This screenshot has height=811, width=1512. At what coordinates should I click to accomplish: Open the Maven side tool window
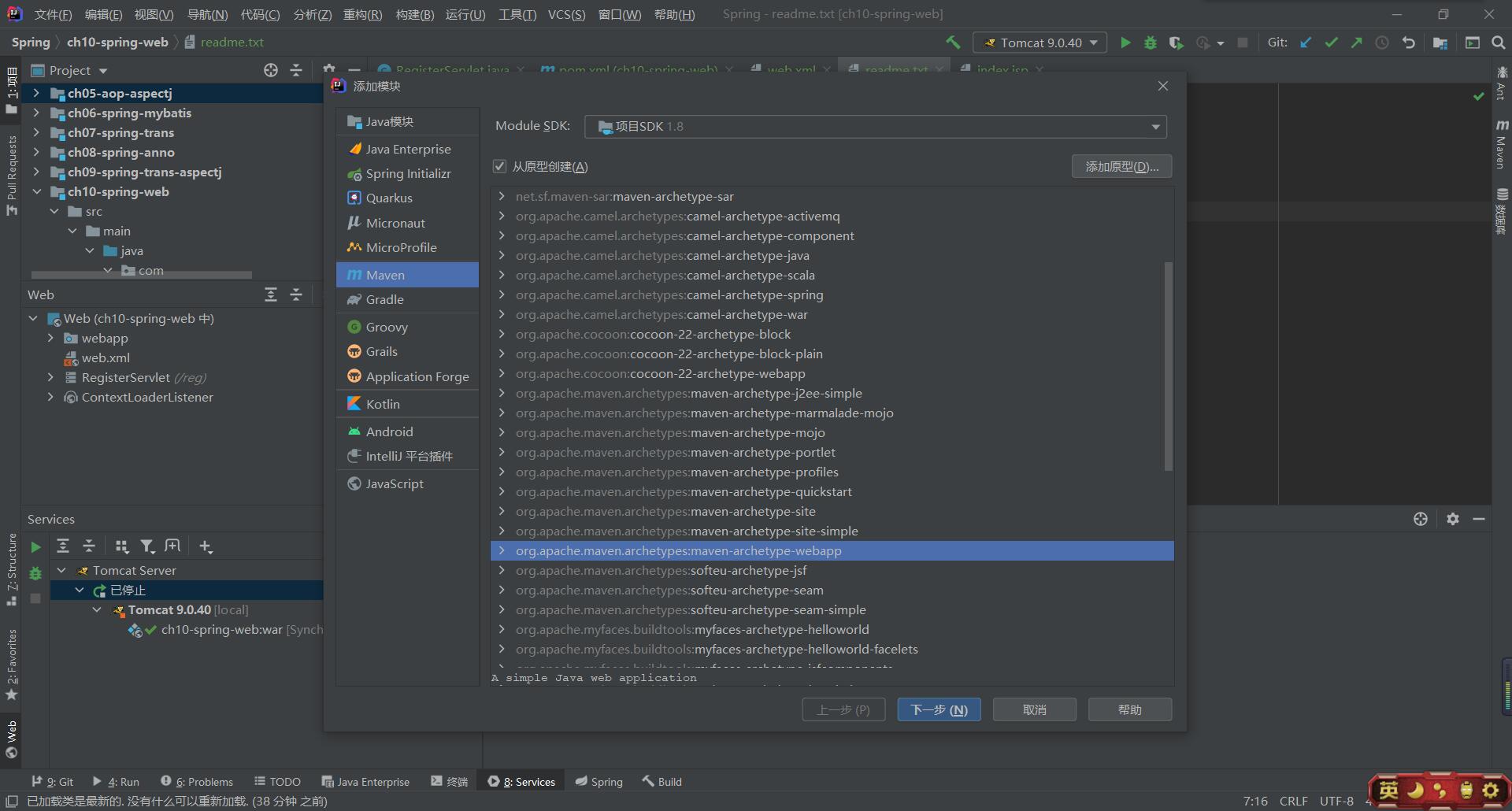pyautogui.click(x=1502, y=144)
